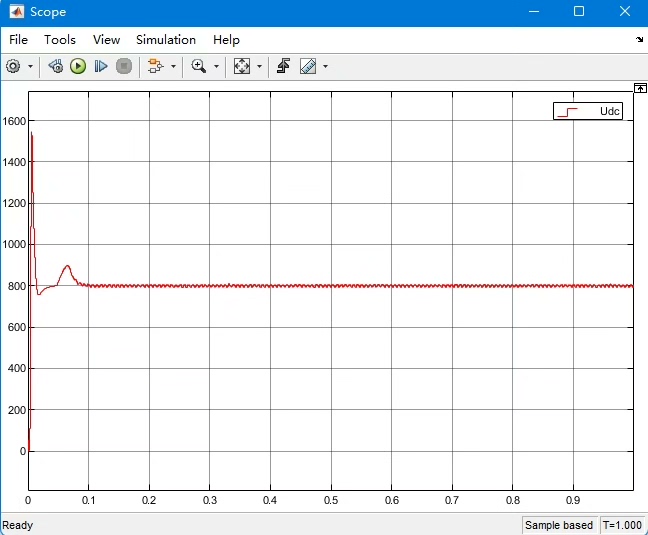This screenshot has height=535, width=648.
Task: Click the x-axis label 0.5
Action: (331, 500)
